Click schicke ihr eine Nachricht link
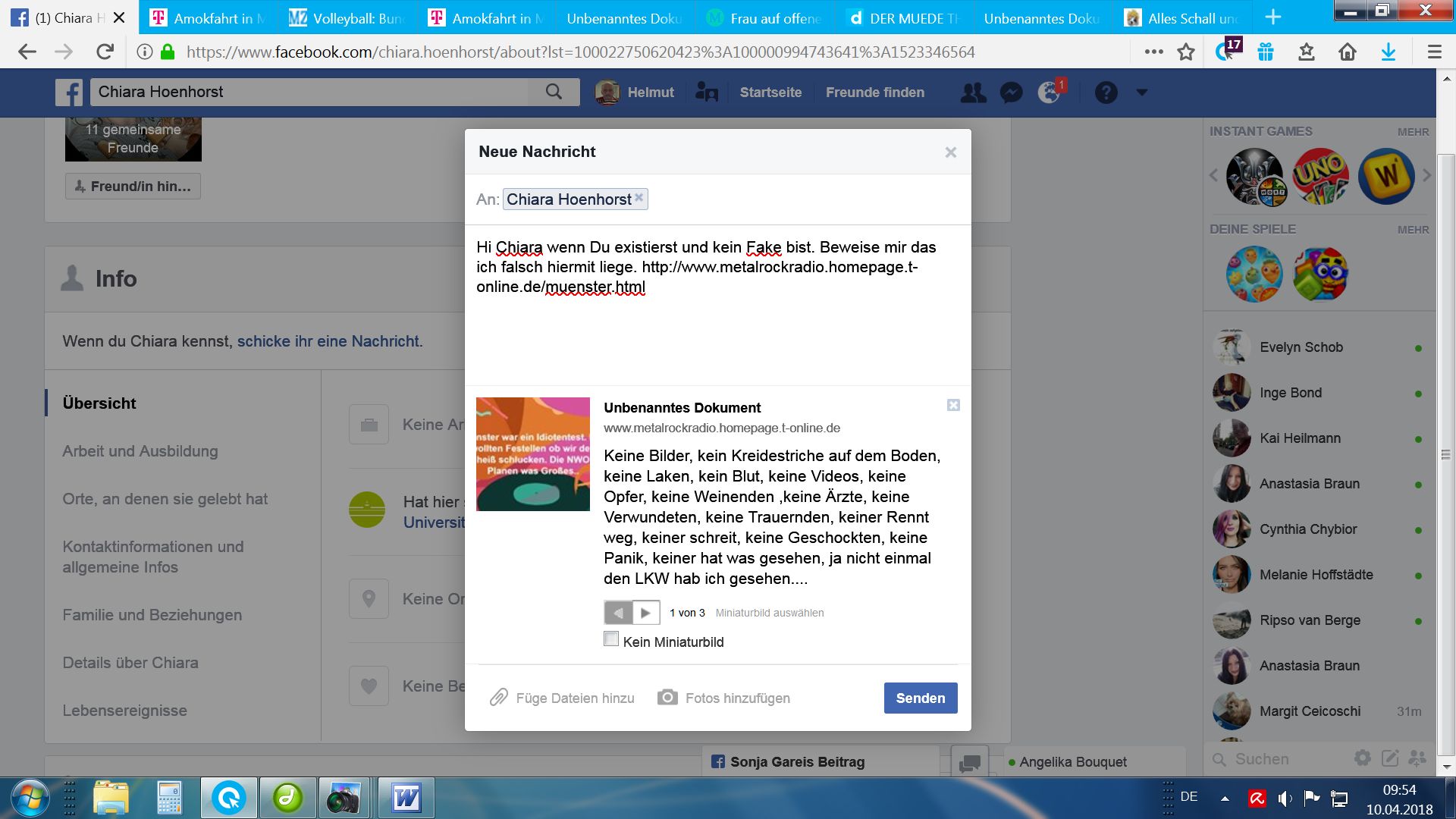 328,341
